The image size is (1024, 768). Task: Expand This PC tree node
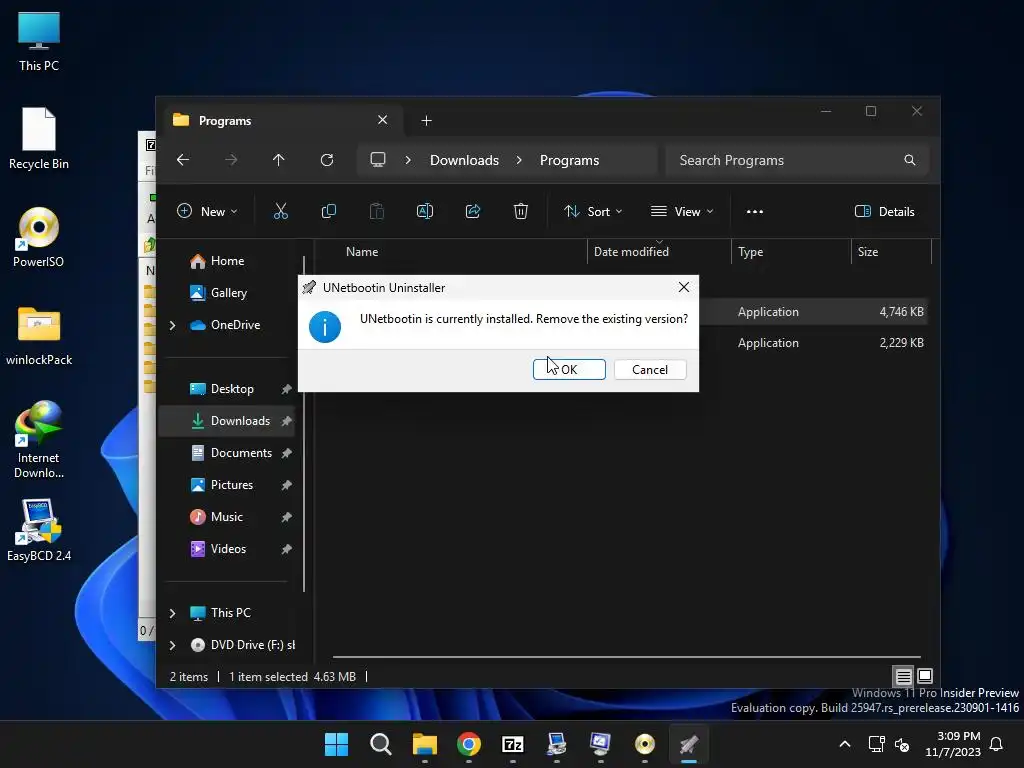point(172,613)
